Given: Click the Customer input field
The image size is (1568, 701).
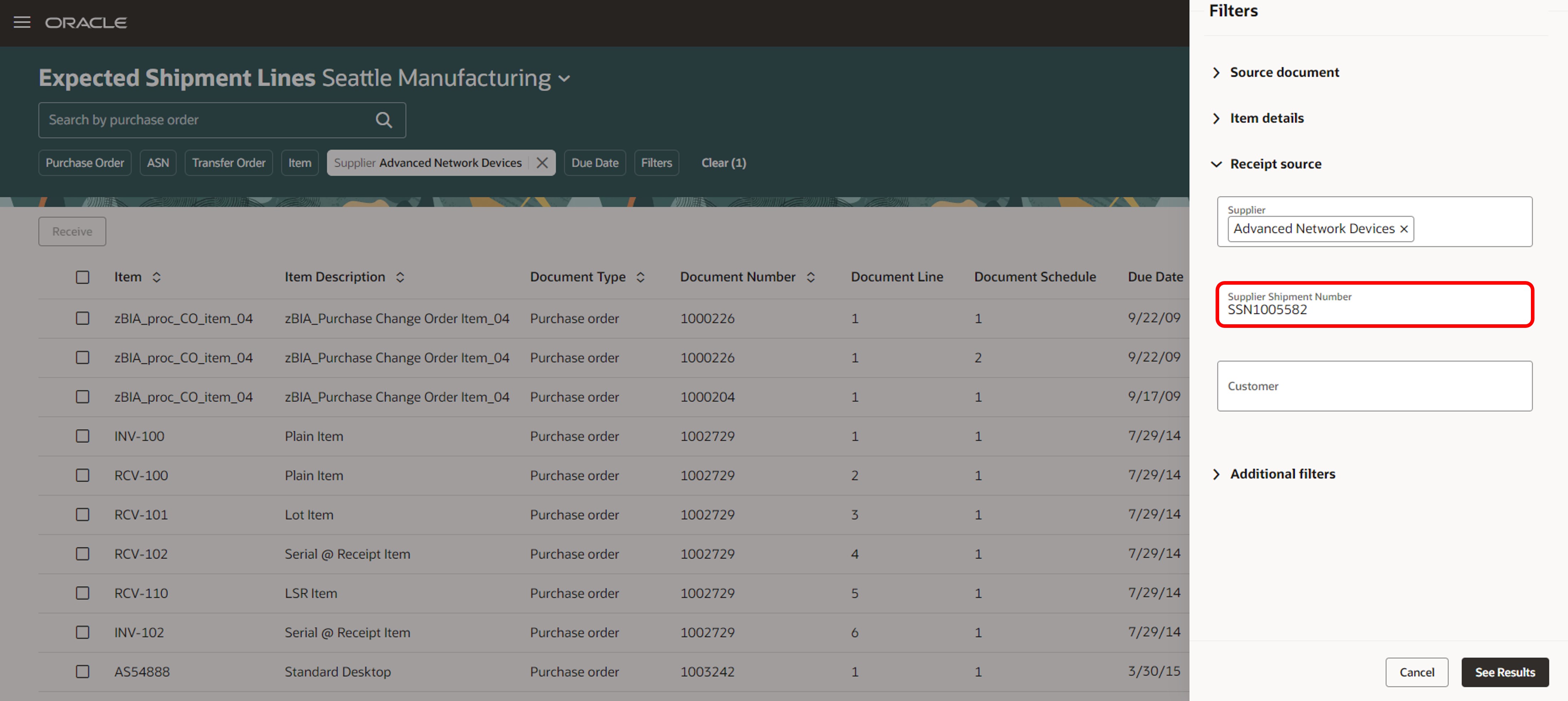Looking at the screenshot, I should 1374,386.
